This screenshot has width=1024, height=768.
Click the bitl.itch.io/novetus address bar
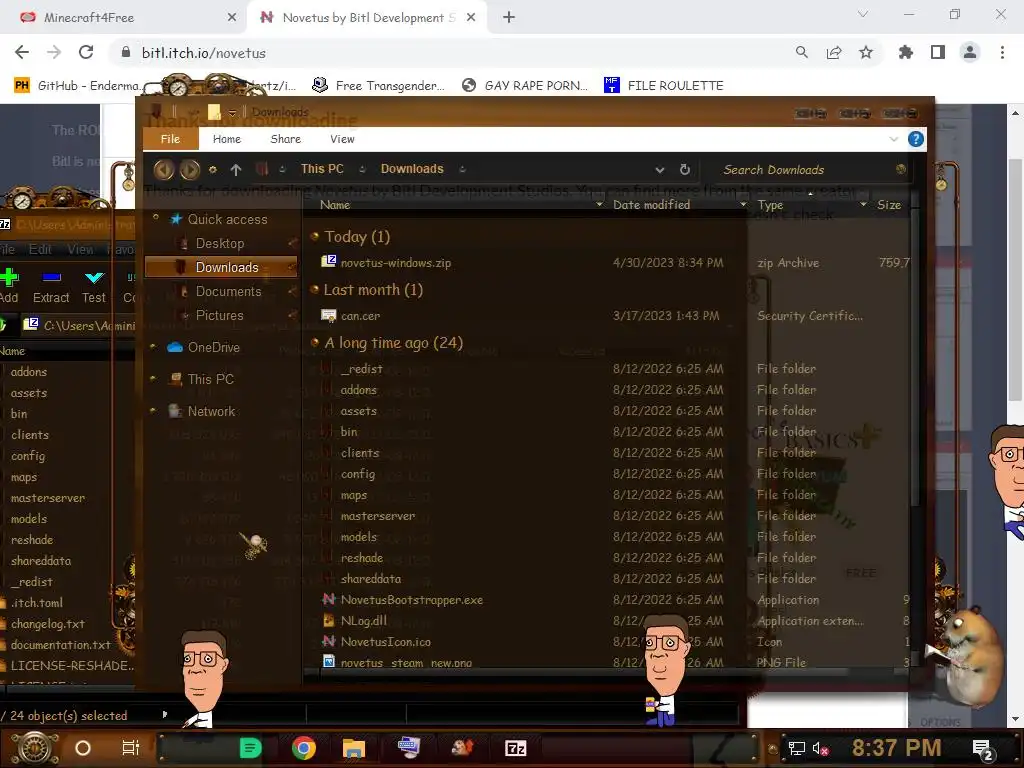[x=451, y=53]
